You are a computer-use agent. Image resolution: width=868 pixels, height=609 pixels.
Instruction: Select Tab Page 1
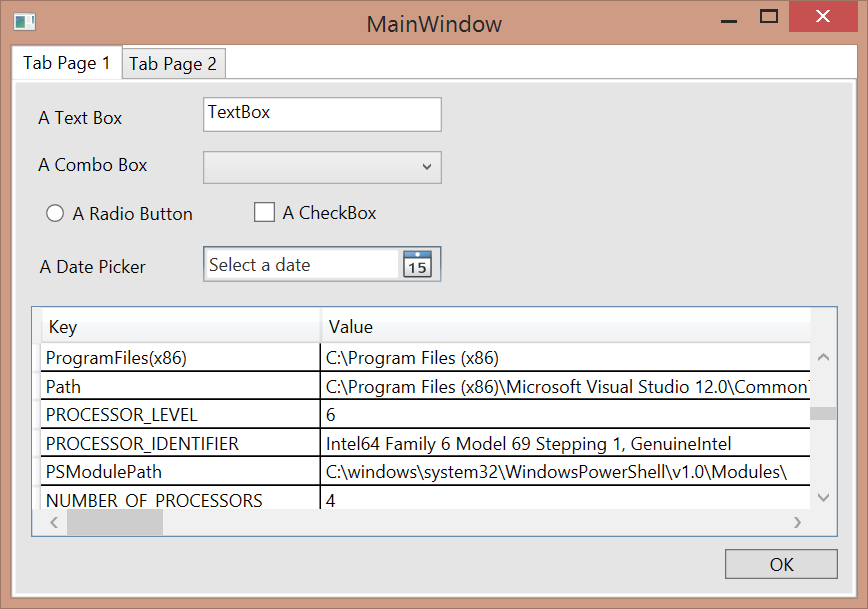[x=67, y=63]
